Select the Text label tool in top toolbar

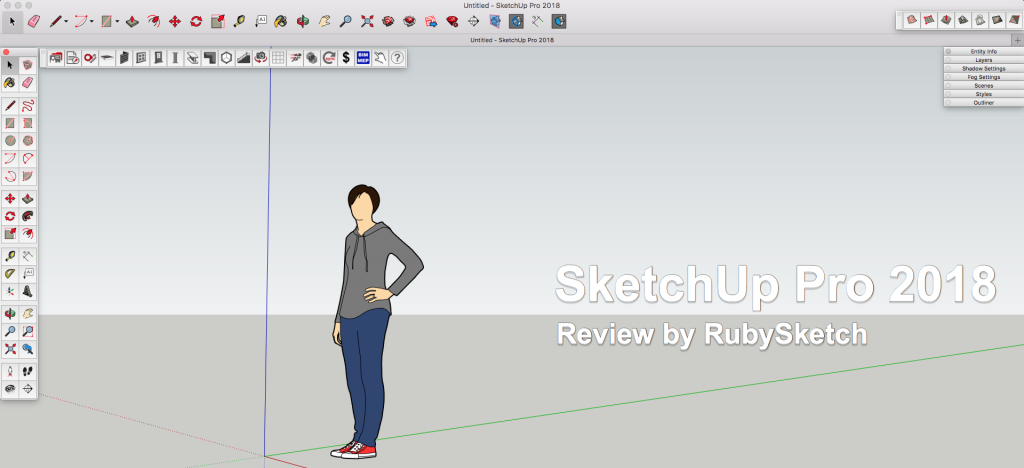pos(261,21)
